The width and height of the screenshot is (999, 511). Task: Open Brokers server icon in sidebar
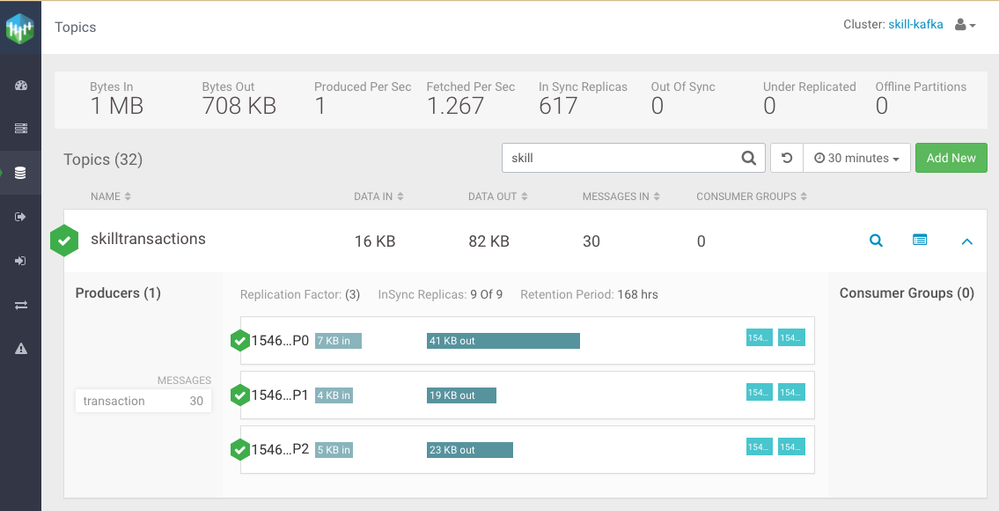click(20, 129)
